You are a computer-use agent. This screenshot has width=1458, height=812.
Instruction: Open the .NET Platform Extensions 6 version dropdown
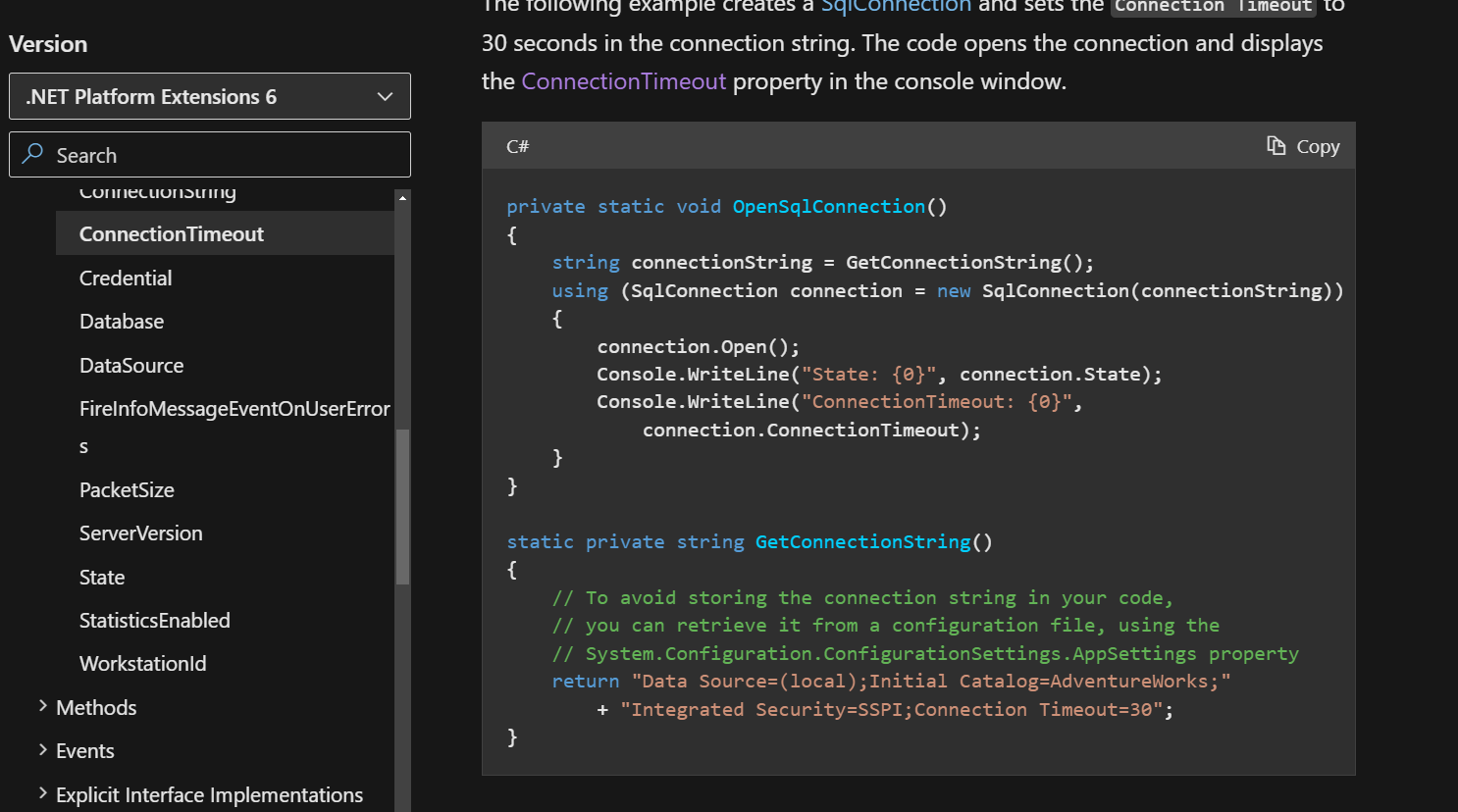tap(209, 96)
